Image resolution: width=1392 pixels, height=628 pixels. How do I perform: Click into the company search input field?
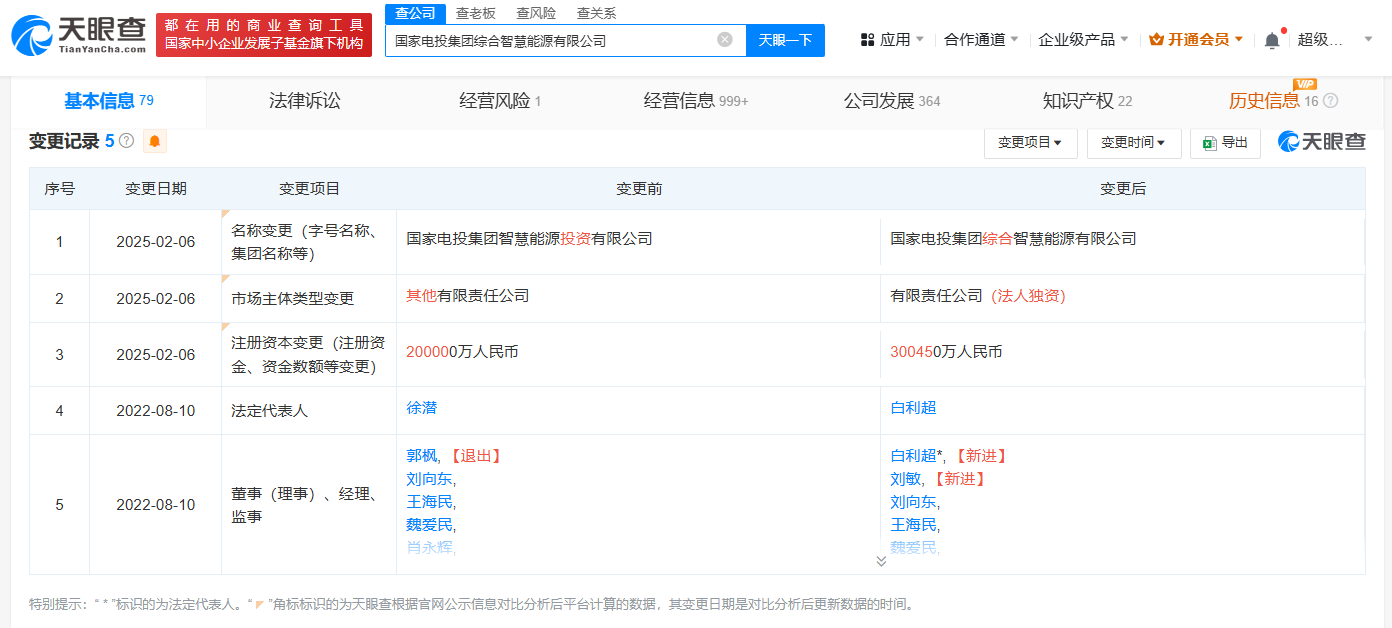[550, 41]
